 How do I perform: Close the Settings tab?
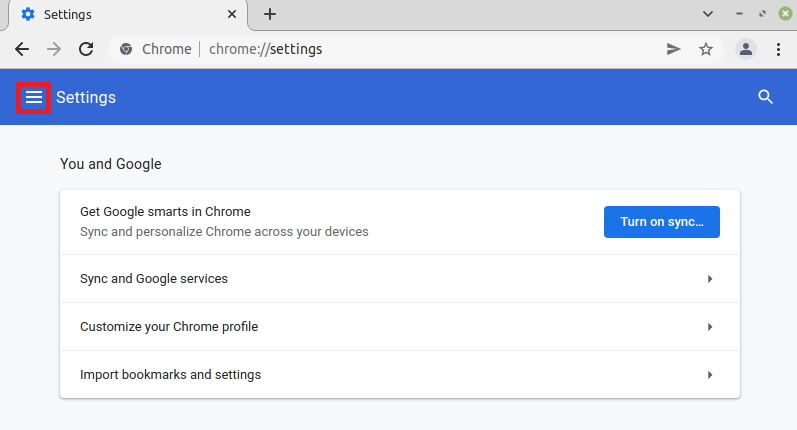[232, 14]
